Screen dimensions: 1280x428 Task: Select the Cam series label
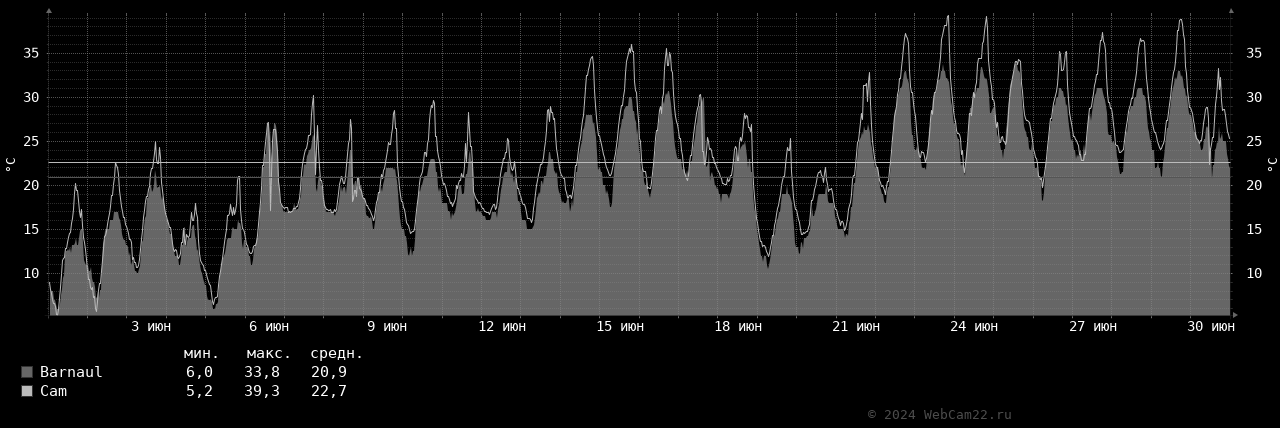click(53, 391)
